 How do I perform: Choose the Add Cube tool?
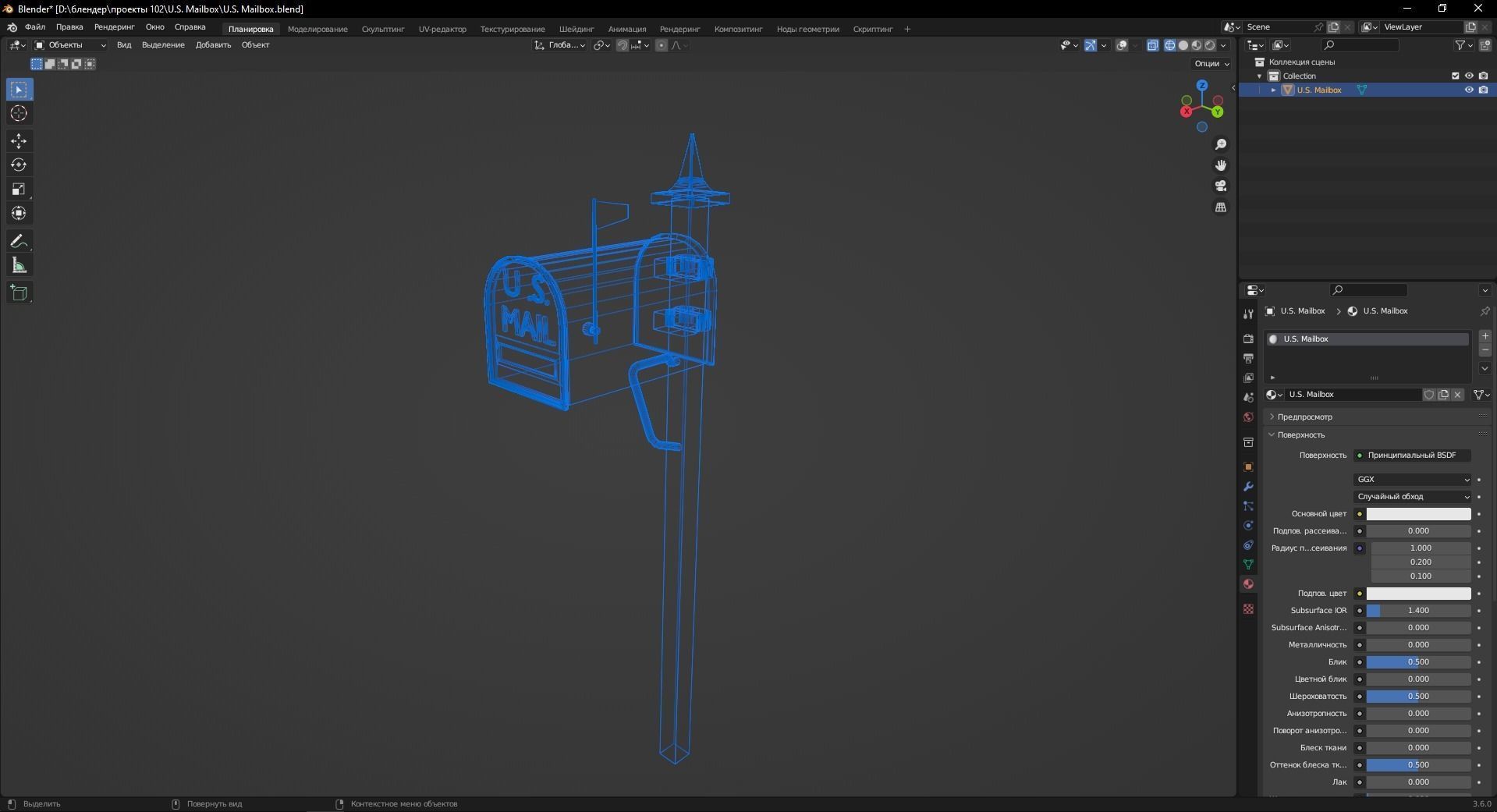point(20,293)
